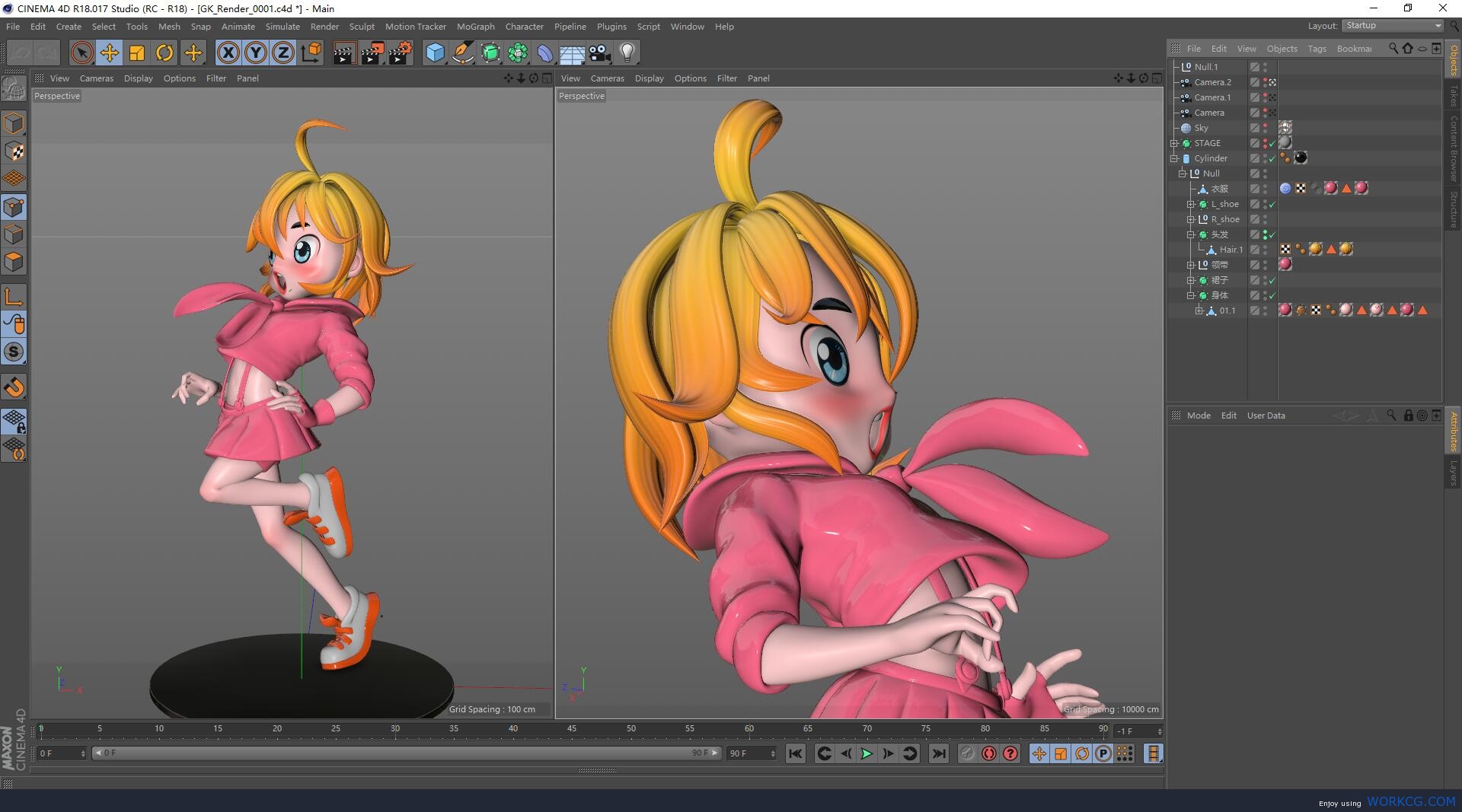Click the timeline ruler at frame 45
1462x812 pixels.
point(571,729)
